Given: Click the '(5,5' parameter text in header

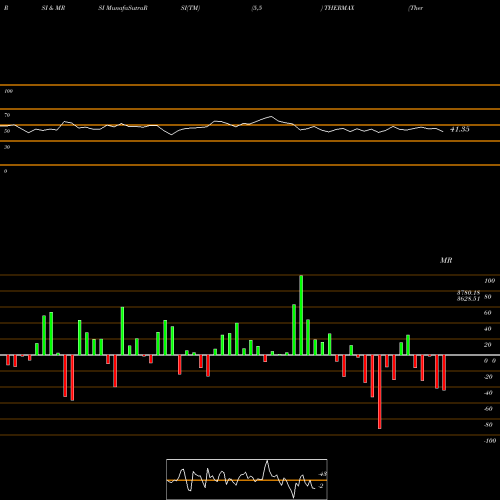Looking at the screenshot, I should (x=257, y=8).
